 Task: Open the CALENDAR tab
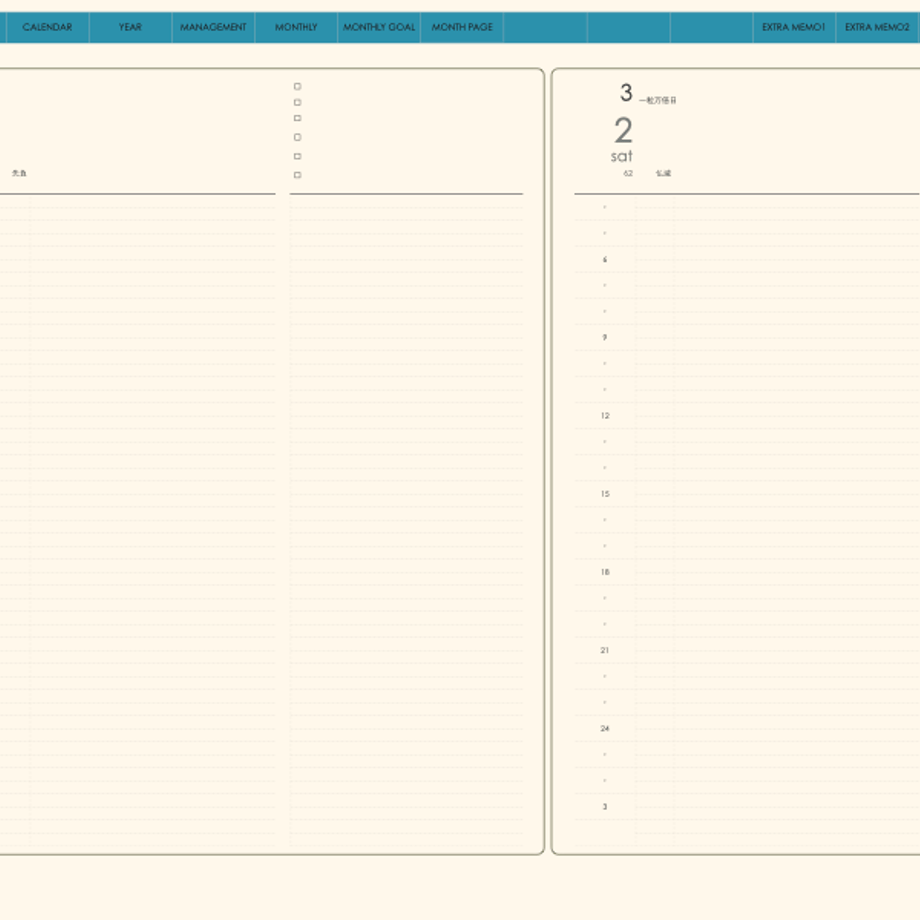pyautogui.click(x=48, y=27)
